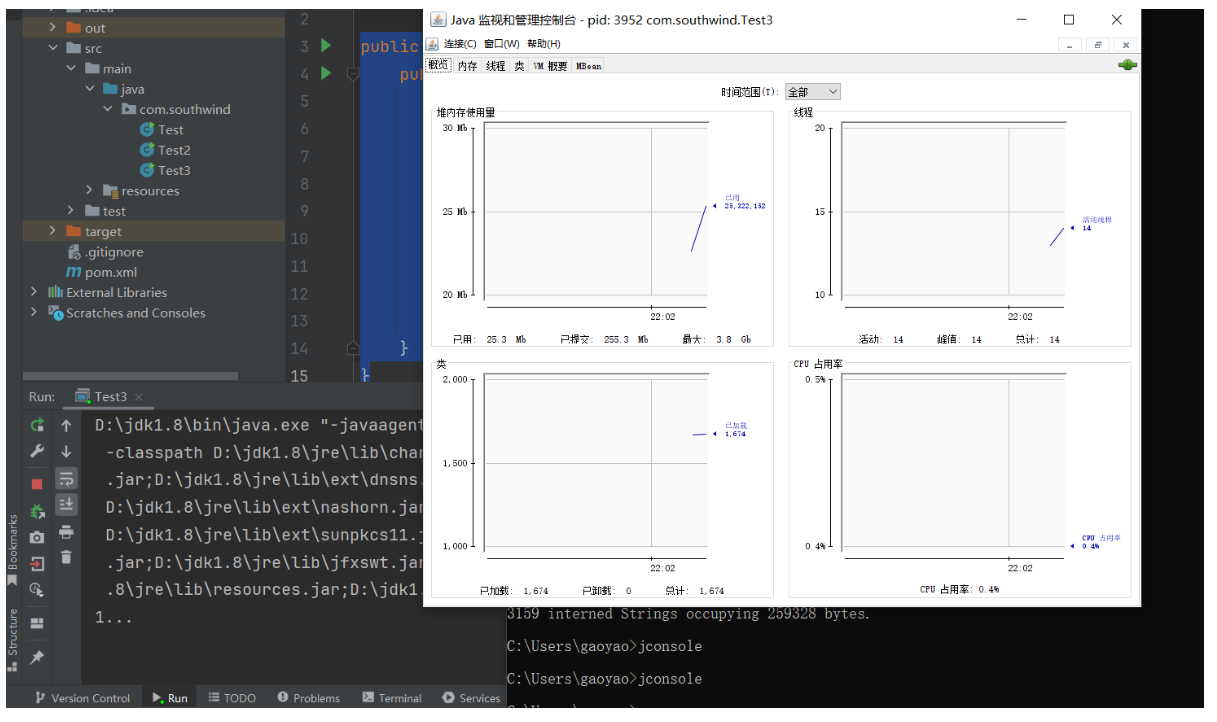Open the 连接(C) menu in JConsole

click(460, 44)
